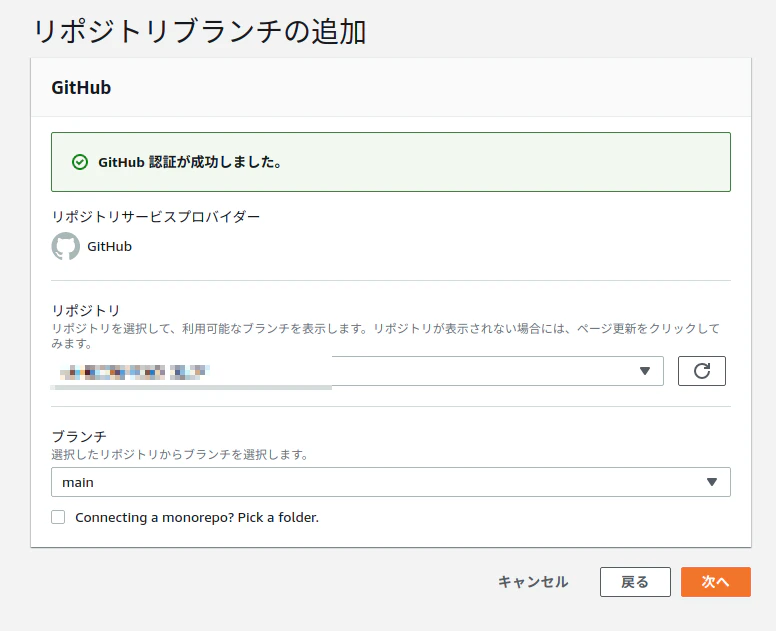The image size is (776, 631).
Task: Click the ブランチ field label
Action: tap(78, 437)
